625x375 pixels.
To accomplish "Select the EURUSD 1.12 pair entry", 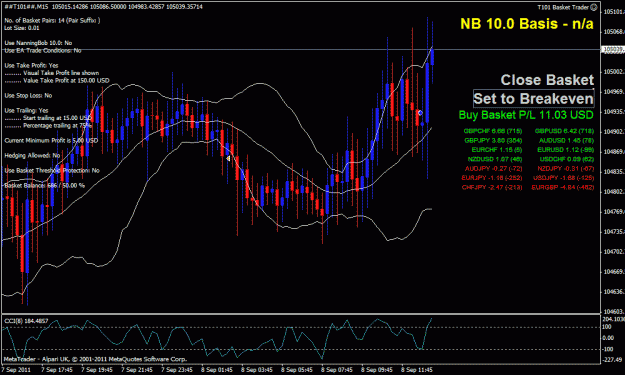I will click(565, 150).
